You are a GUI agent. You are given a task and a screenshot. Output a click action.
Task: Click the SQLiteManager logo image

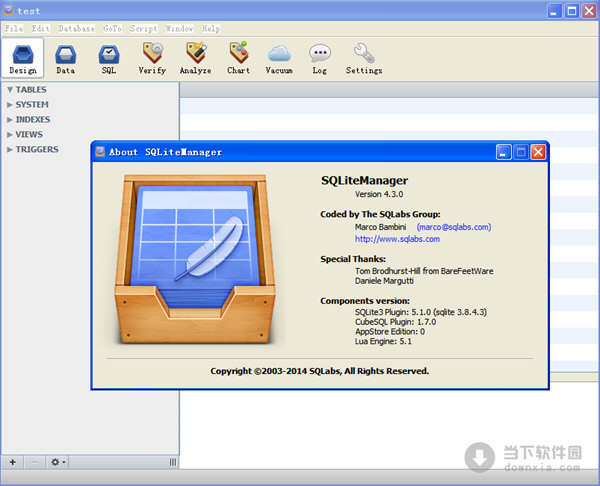coord(195,259)
